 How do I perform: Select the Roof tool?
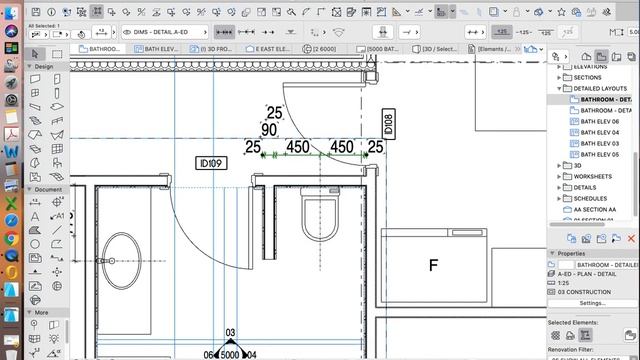(35, 135)
